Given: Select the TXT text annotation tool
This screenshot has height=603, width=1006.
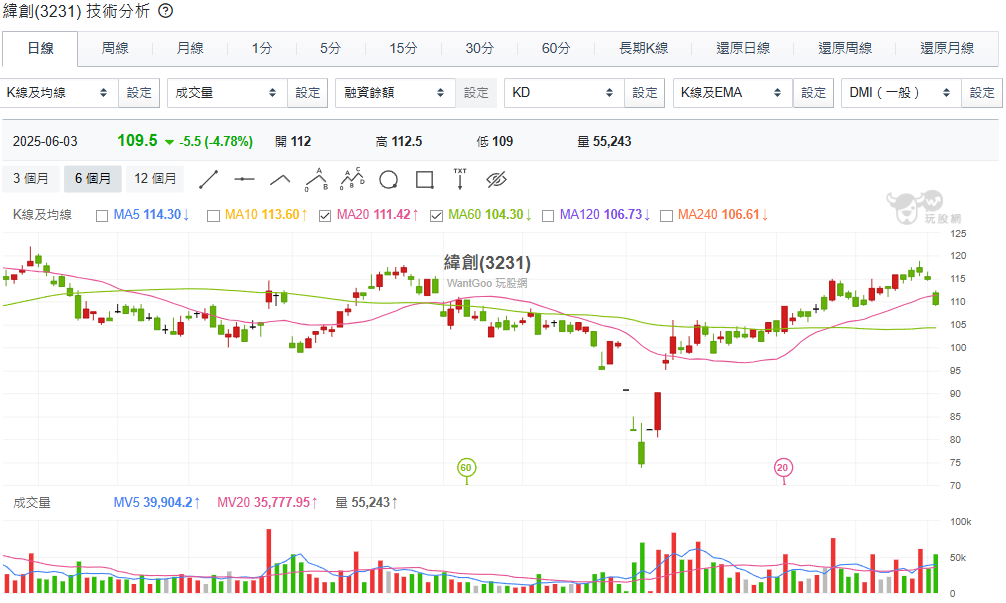Looking at the screenshot, I should (460, 179).
